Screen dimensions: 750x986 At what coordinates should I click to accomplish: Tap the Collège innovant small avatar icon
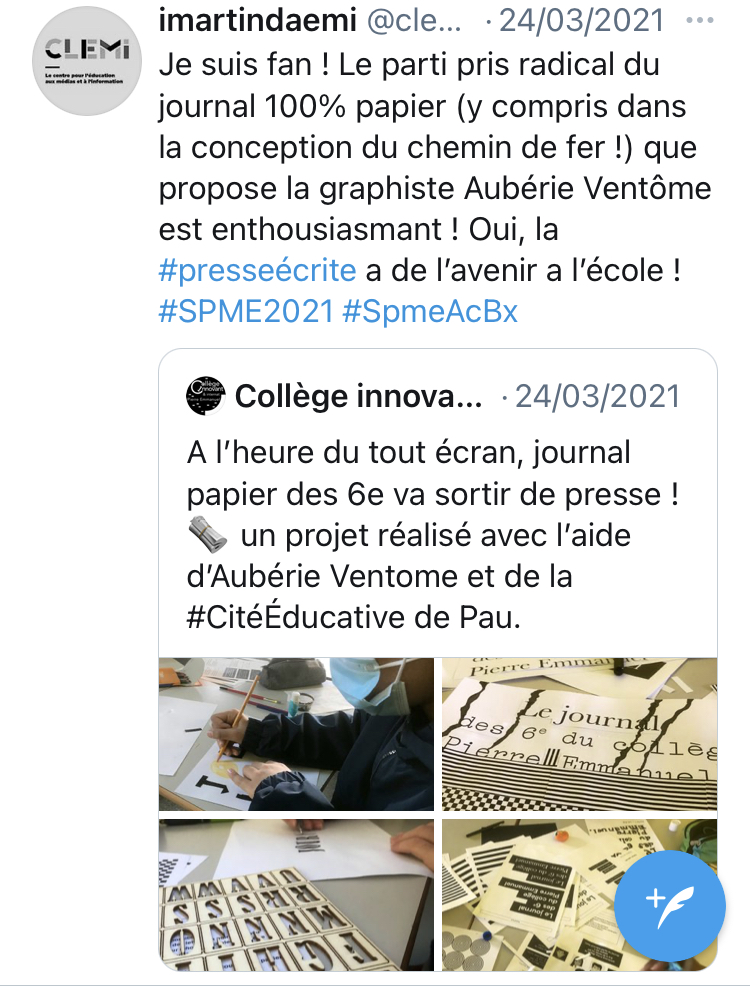click(206, 397)
